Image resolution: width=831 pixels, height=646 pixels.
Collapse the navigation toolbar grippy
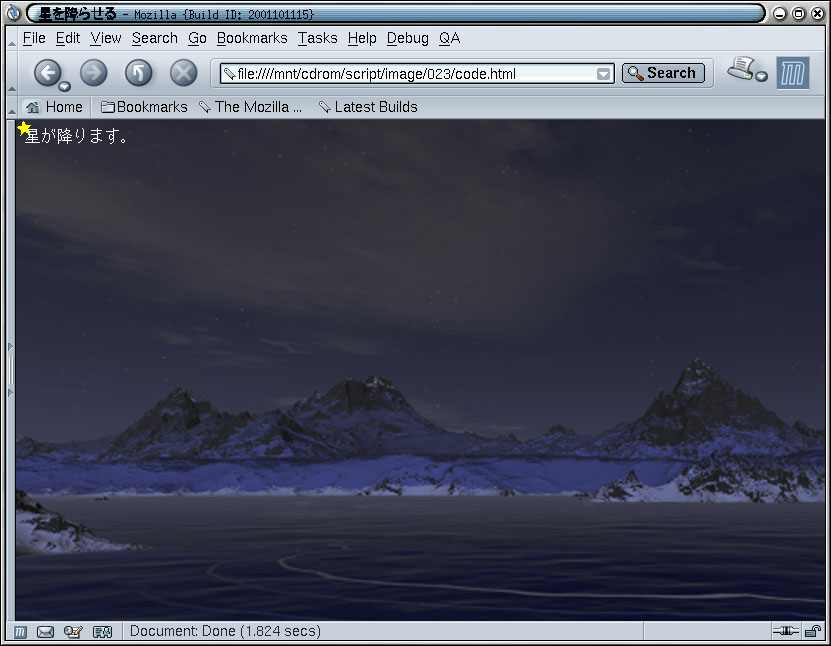[12, 73]
